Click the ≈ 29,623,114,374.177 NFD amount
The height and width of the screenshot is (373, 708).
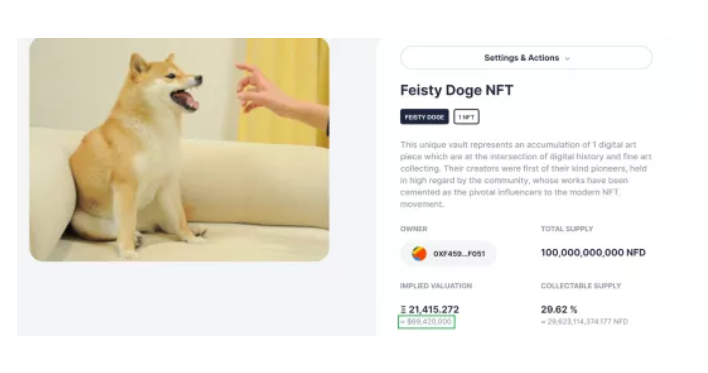point(585,322)
